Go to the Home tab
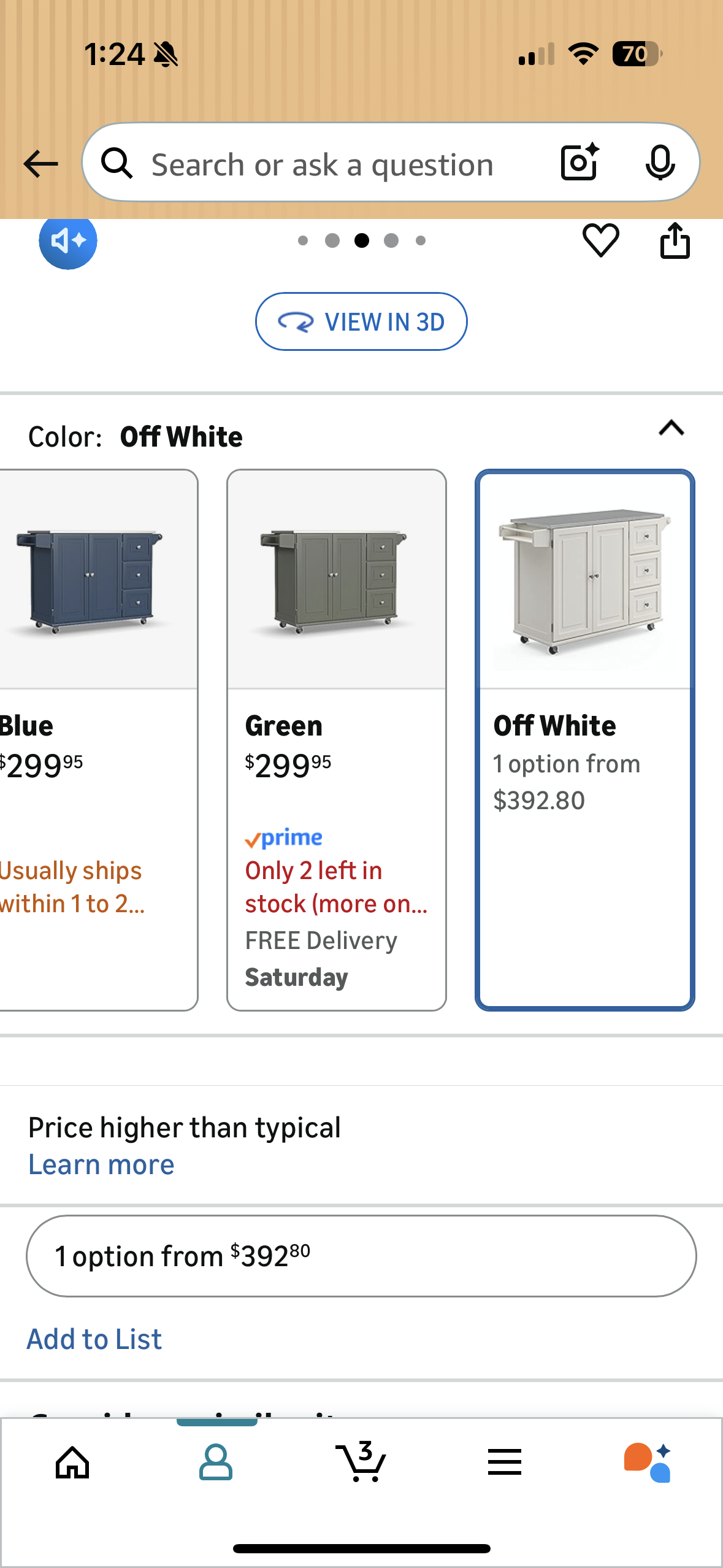The image size is (723, 1568). tap(72, 1462)
